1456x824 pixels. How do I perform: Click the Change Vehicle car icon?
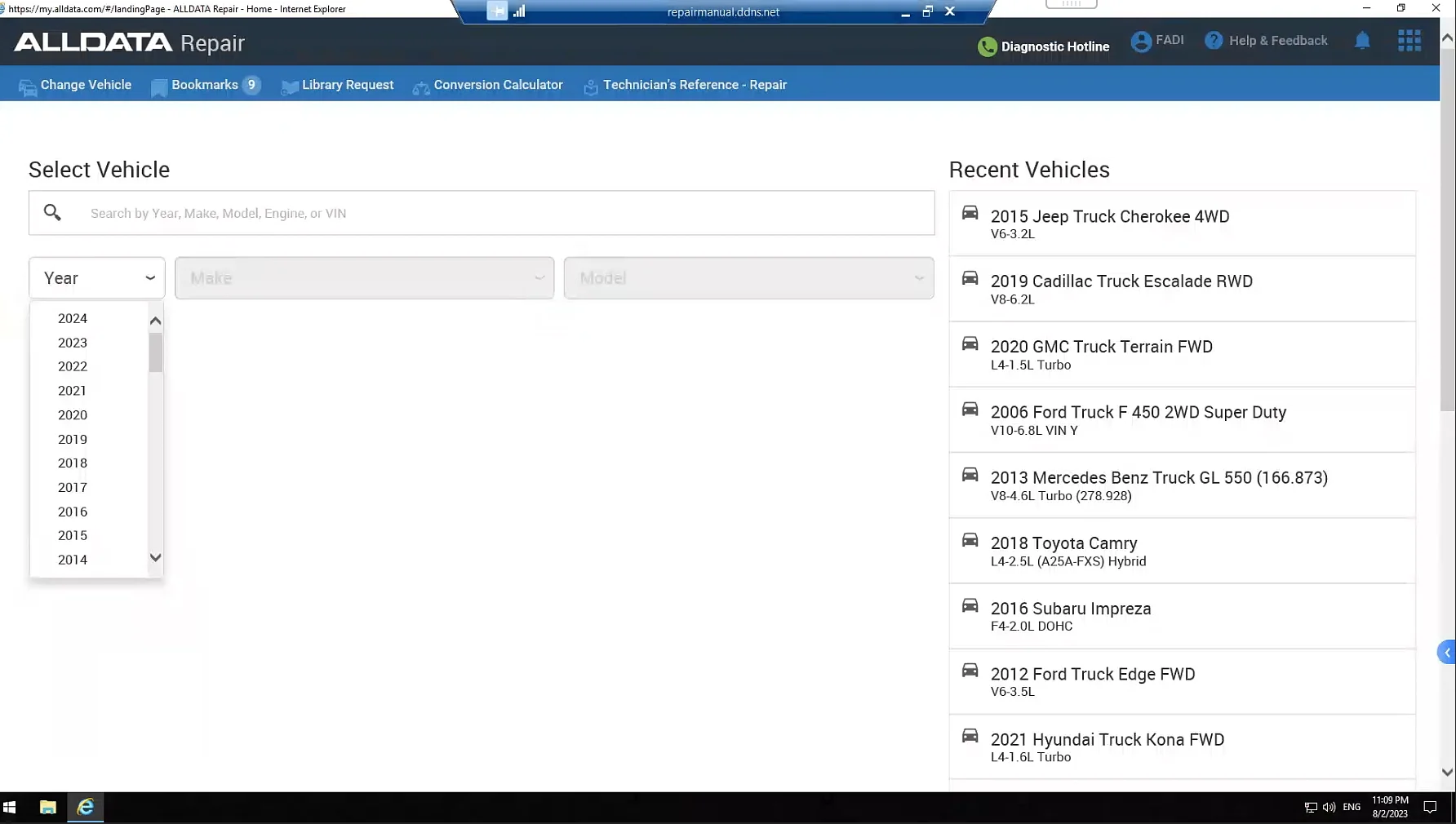pyautogui.click(x=28, y=87)
